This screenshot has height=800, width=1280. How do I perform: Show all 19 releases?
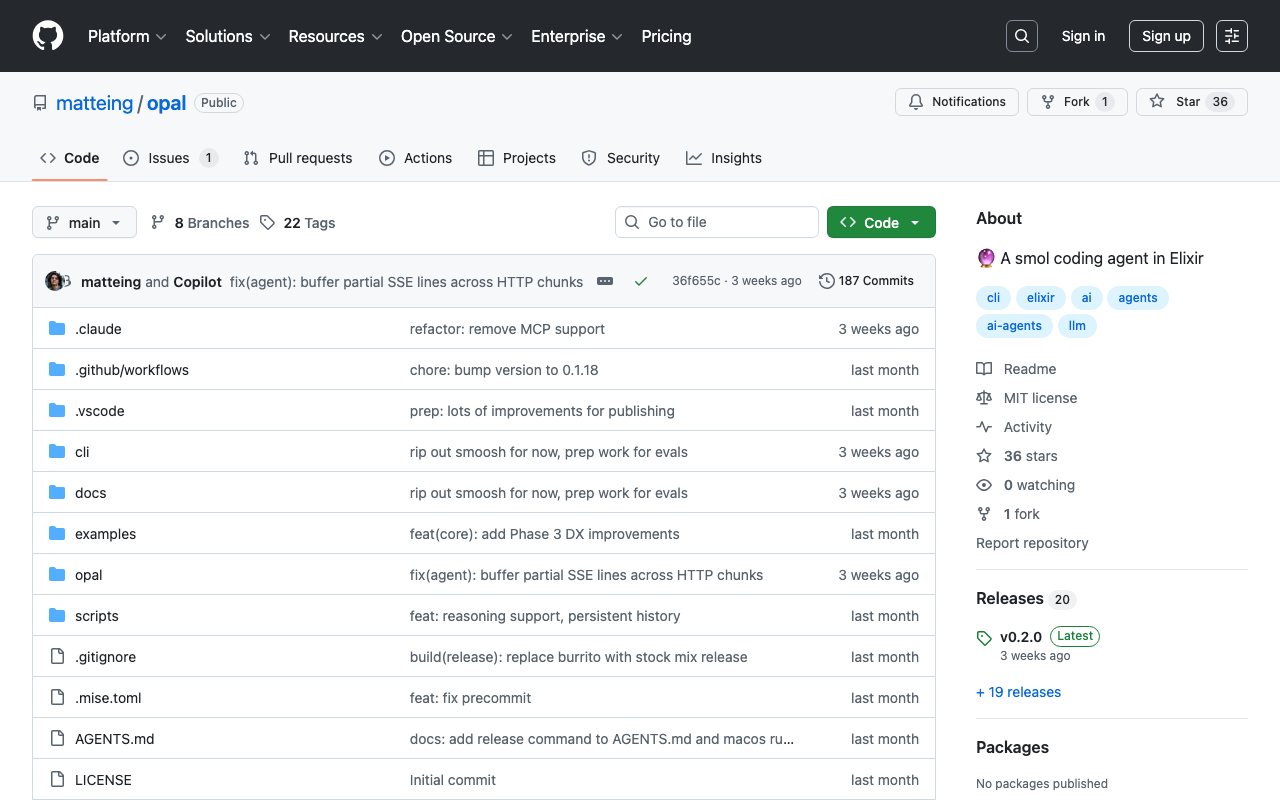coord(1018,692)
